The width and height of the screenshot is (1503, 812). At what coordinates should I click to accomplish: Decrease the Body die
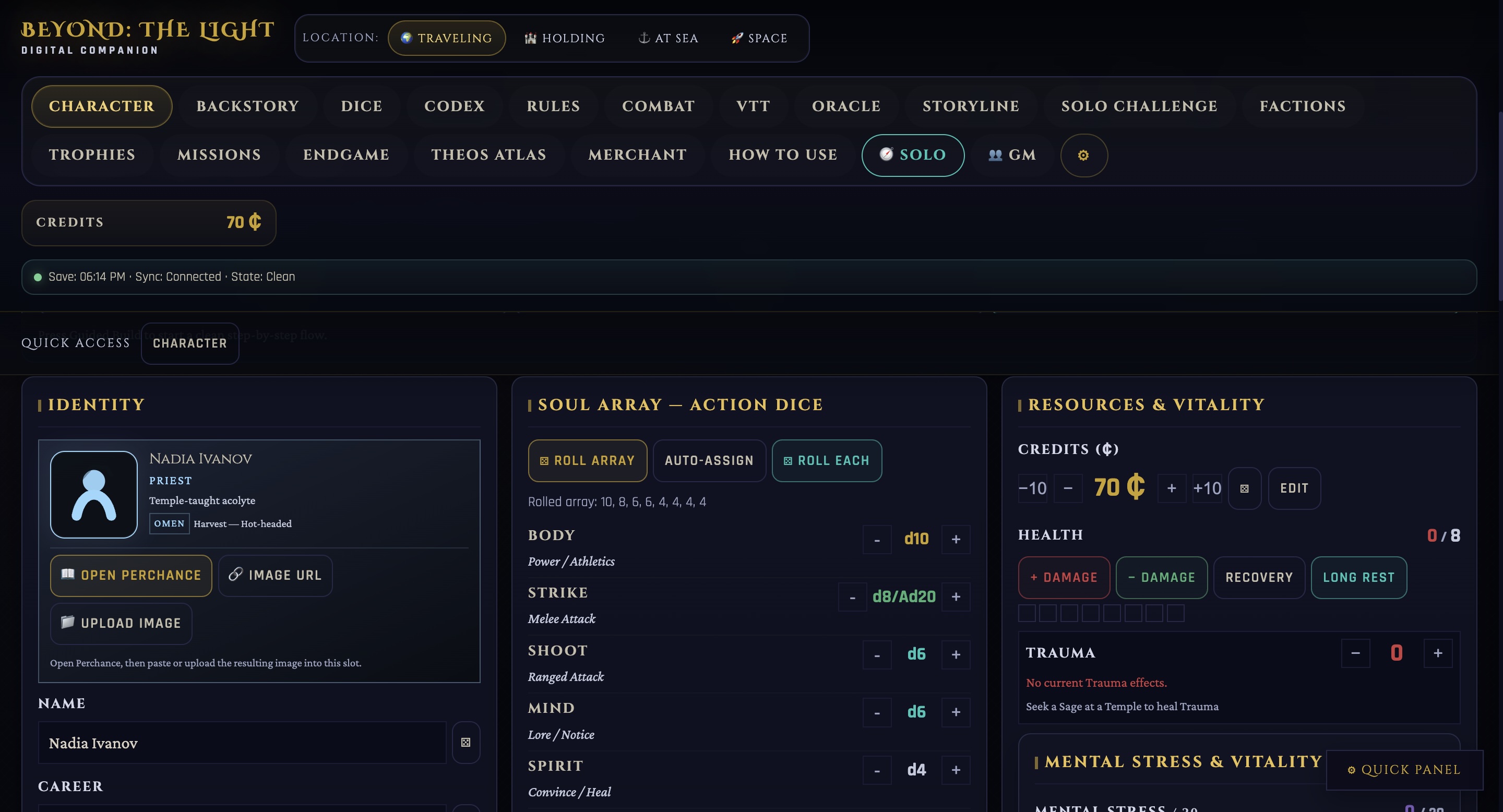[877, 540]
